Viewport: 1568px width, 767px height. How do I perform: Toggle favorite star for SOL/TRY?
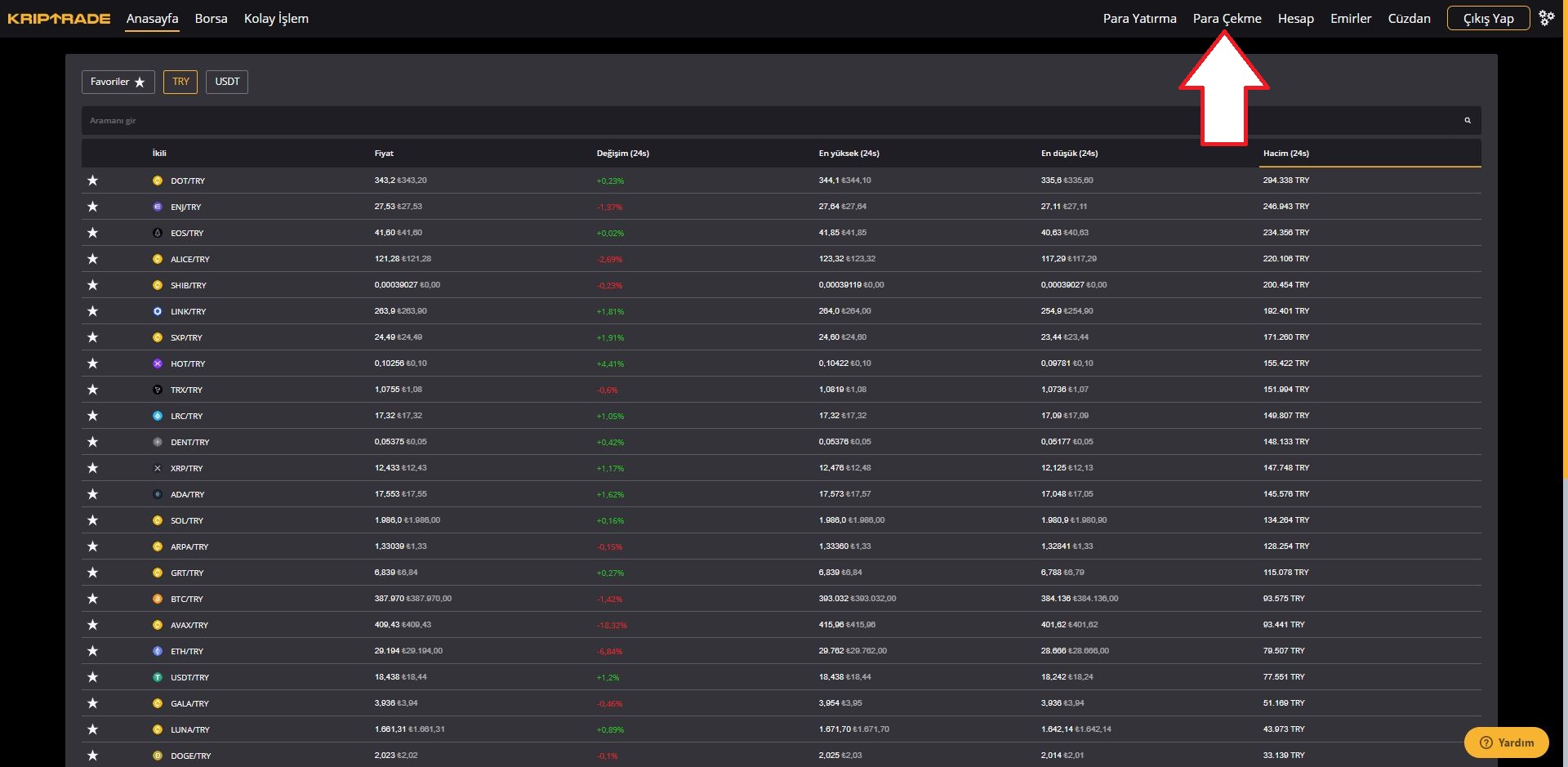[x=93, y=520]
